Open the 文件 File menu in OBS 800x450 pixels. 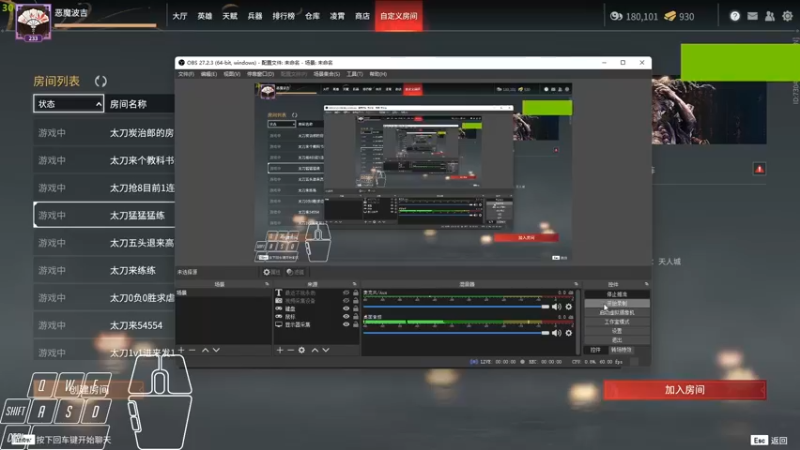(x=186, y=74)
